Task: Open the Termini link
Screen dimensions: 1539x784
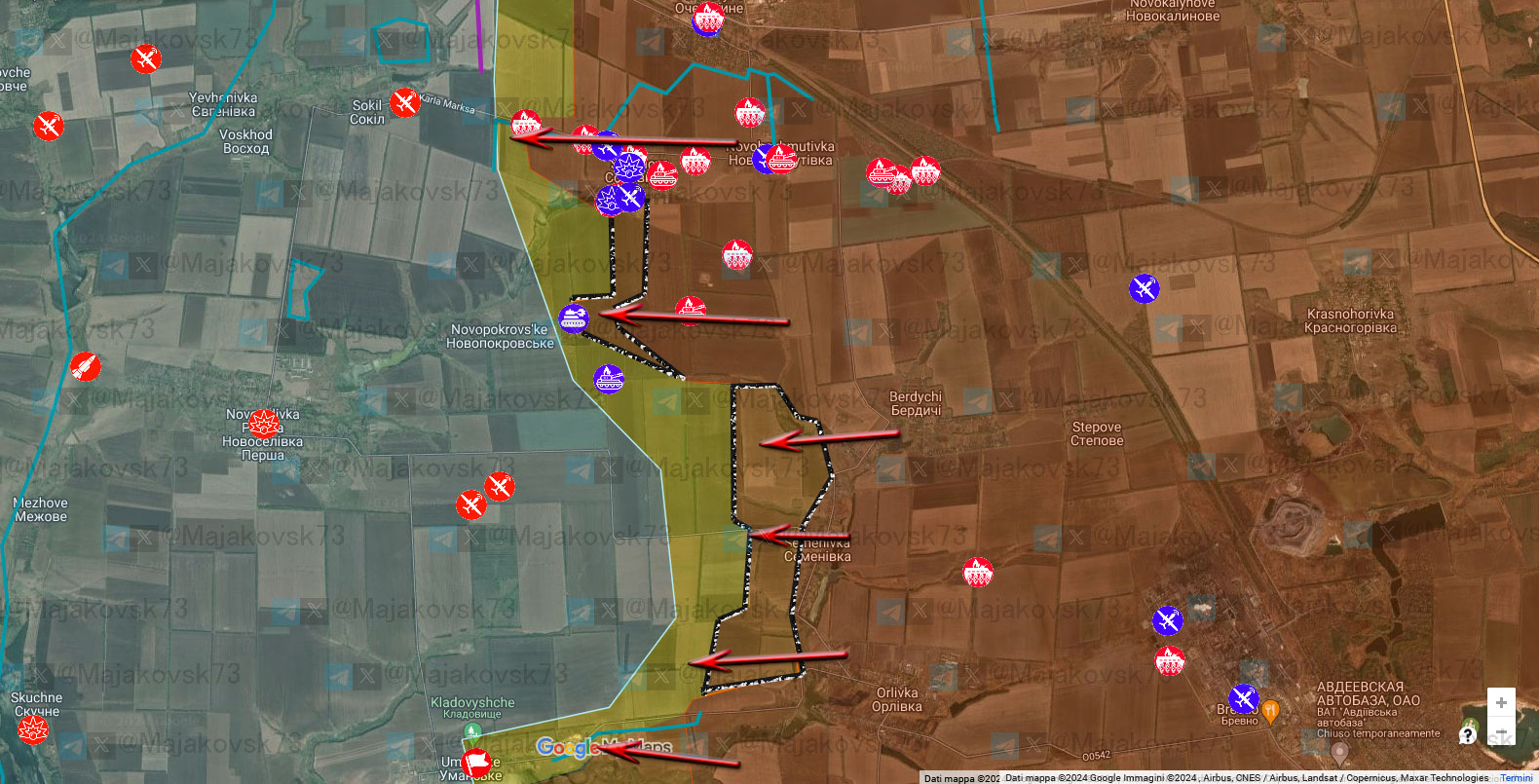Action: coord(1516,778)
